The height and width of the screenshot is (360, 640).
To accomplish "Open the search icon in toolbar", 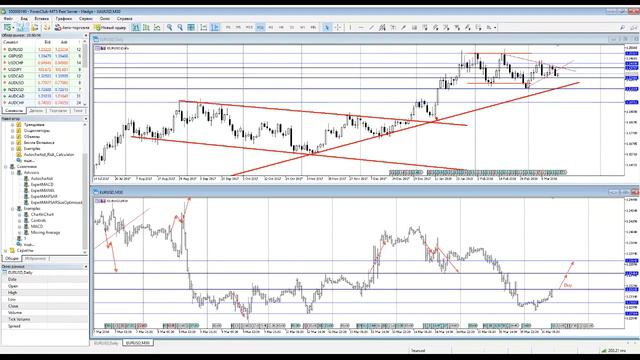I will [622, 27].
